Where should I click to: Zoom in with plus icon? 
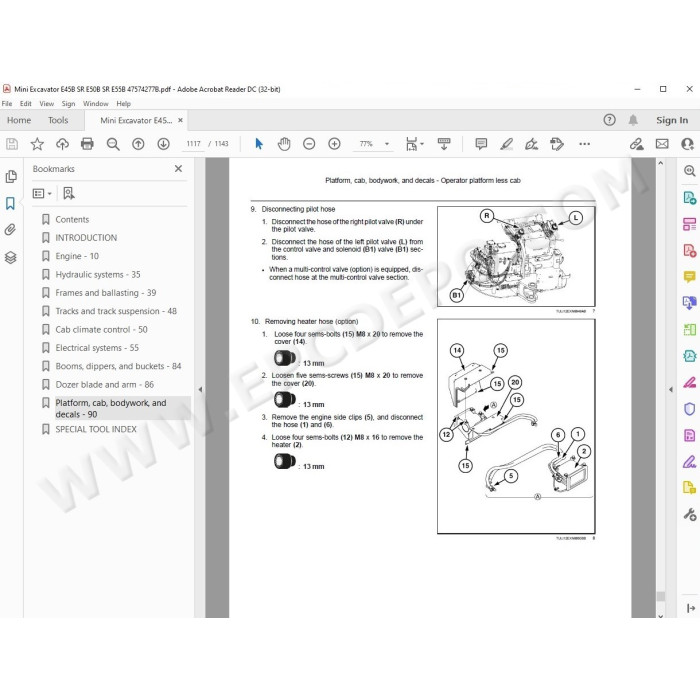[334, 144]
